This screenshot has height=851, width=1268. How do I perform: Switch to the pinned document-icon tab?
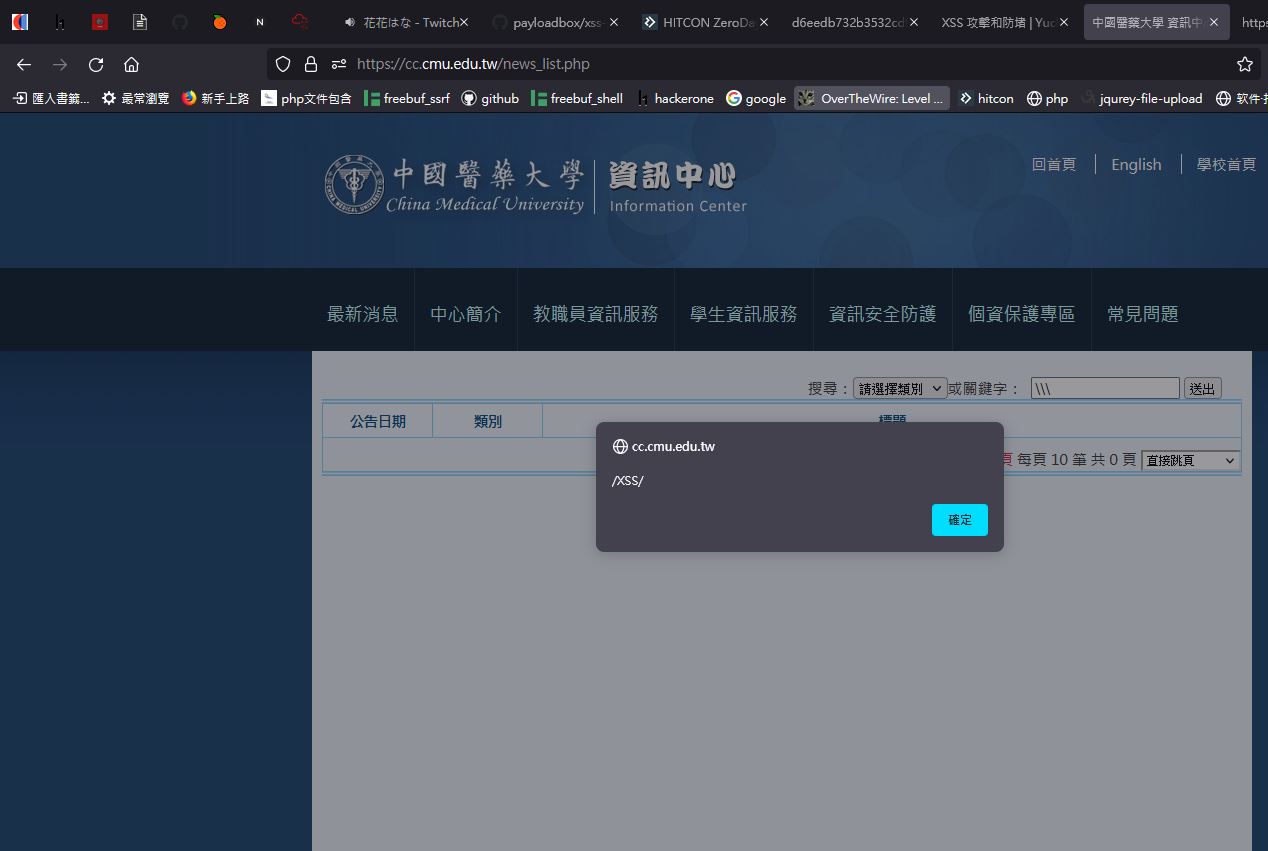(x=140, y=22)
